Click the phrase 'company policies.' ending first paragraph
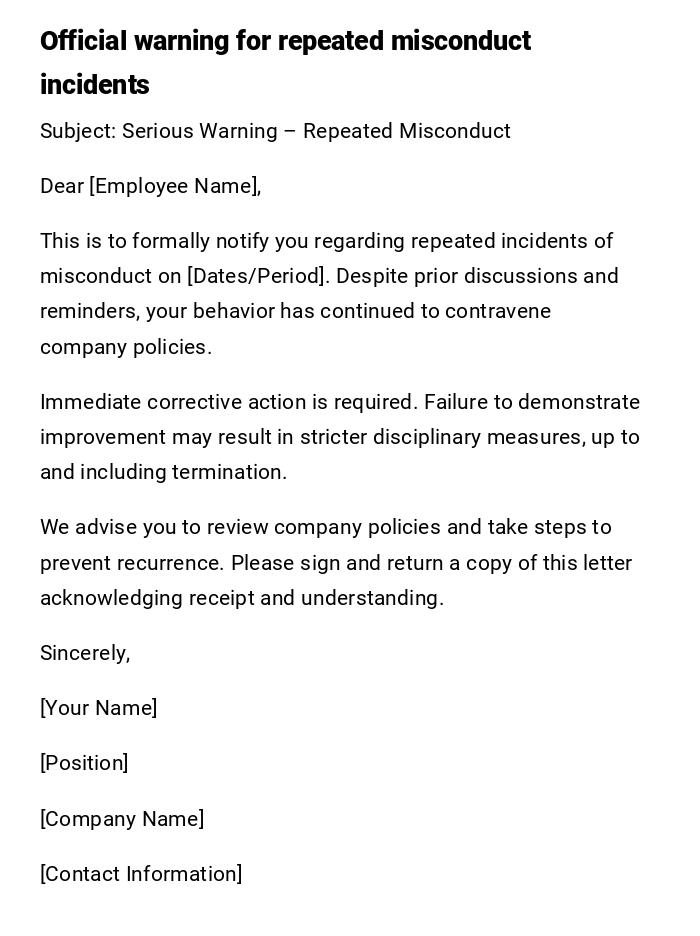The image size is (700, 936). tap(126, 347)
